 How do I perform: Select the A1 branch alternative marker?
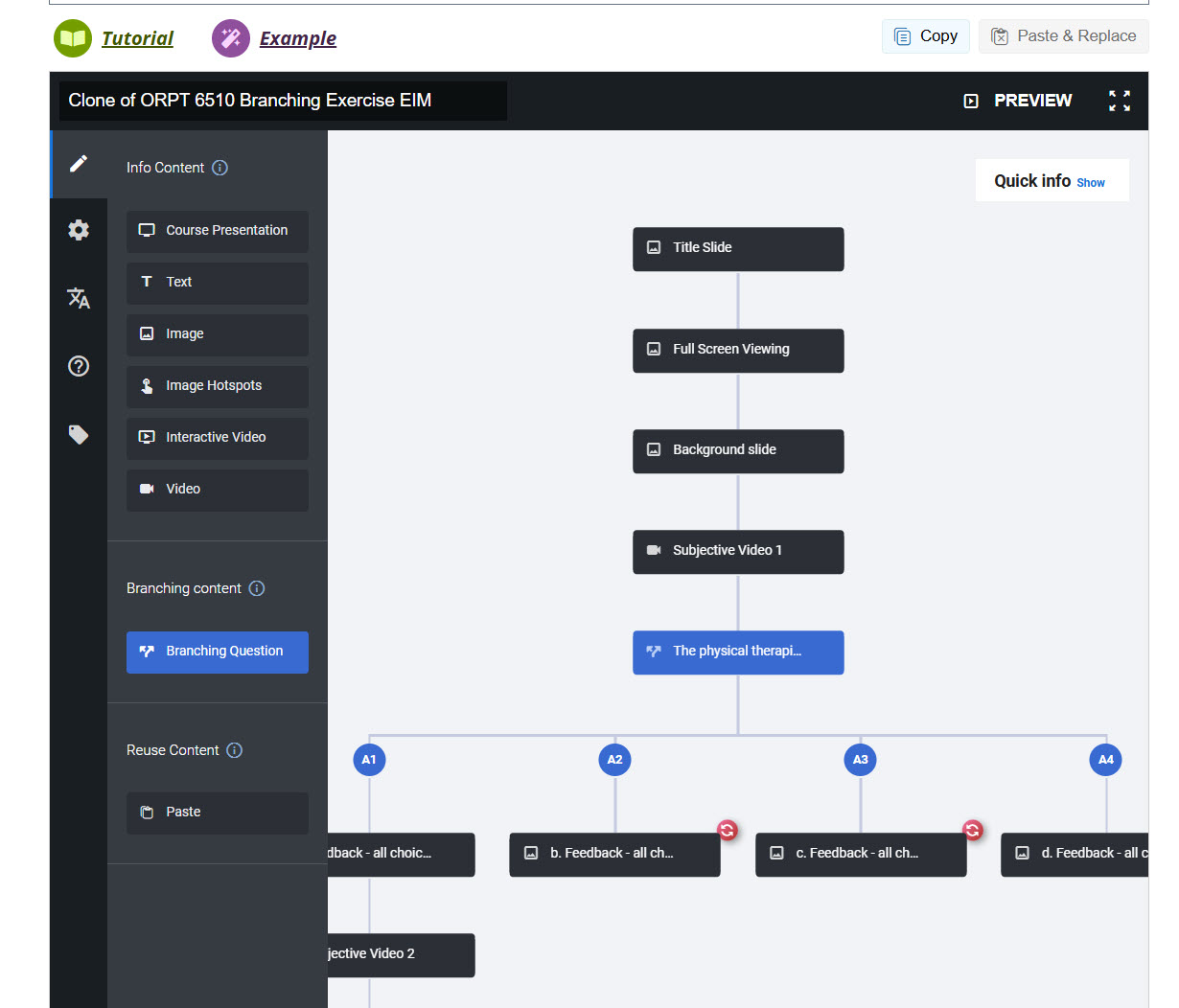coord(369,760)
